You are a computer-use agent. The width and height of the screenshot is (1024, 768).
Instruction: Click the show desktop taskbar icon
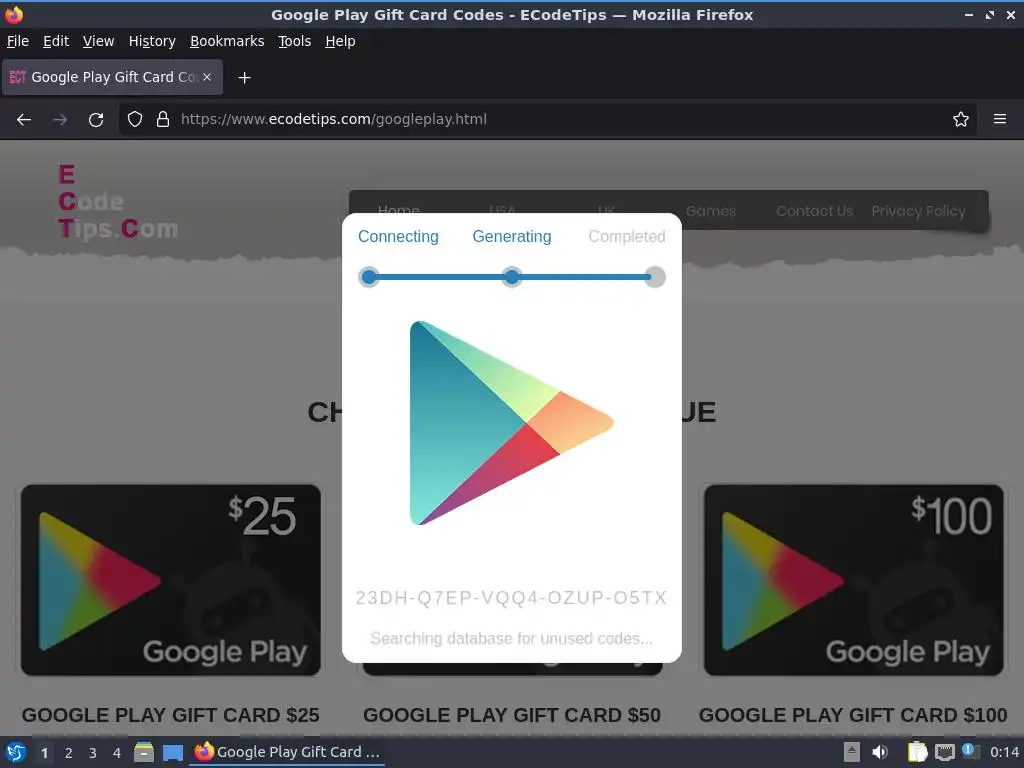(173, 752)
